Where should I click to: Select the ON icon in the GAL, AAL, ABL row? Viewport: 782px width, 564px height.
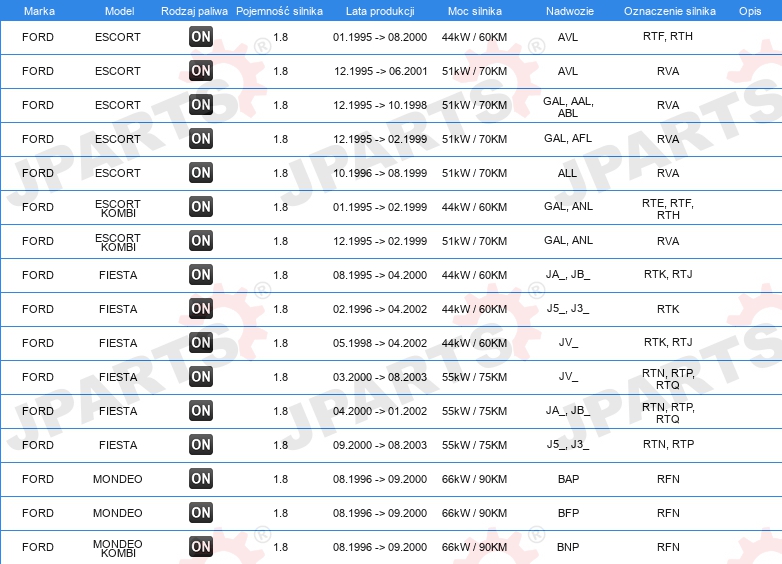[x=201, y=104]
